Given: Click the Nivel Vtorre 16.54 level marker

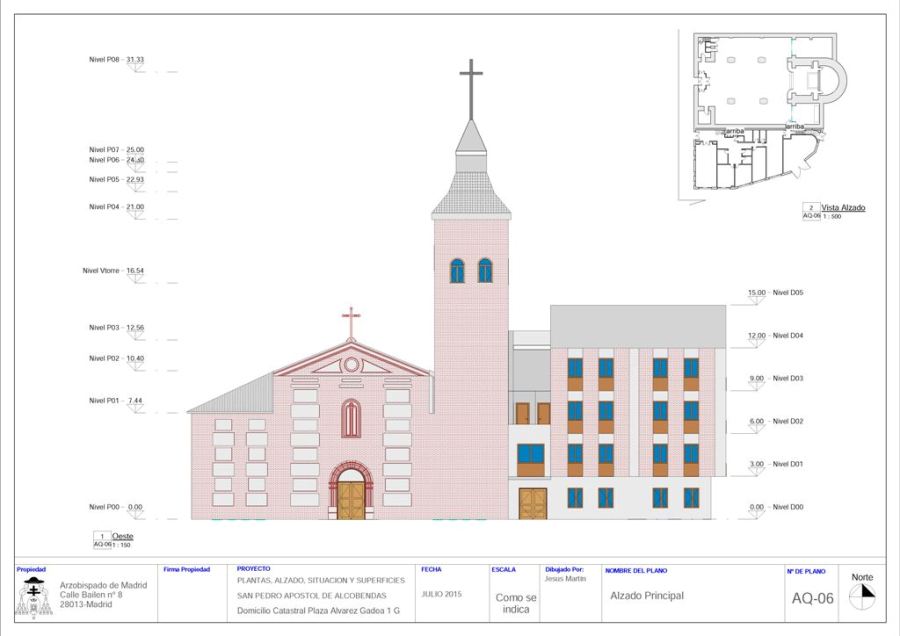Looking at the screenshot, I should (x=115, y=271).
